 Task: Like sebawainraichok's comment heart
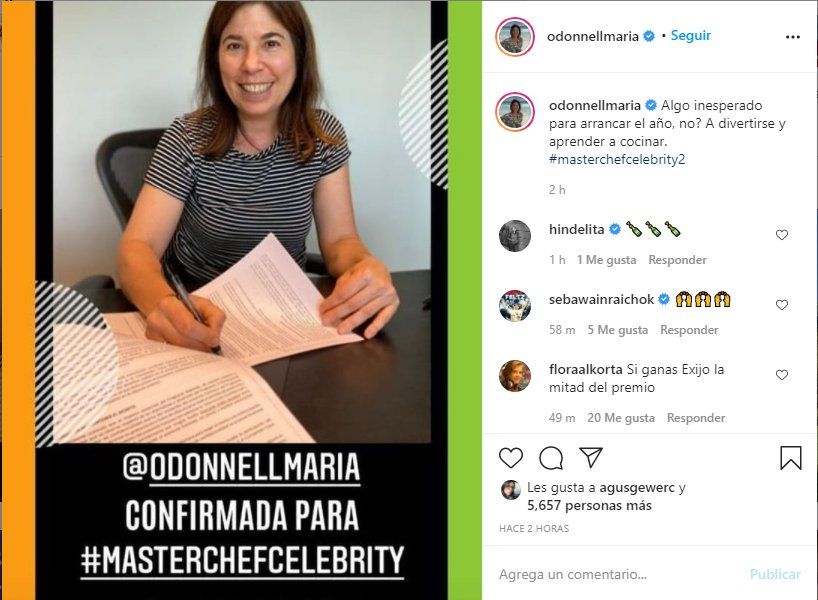(x=781, y=305)
